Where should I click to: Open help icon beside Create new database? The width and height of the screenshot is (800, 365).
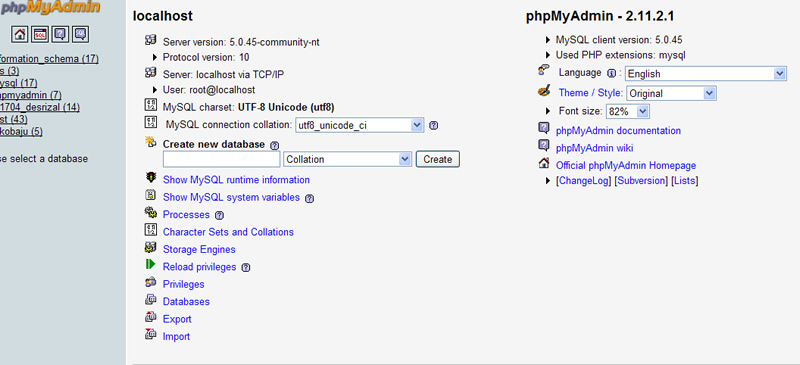point(274,145)
